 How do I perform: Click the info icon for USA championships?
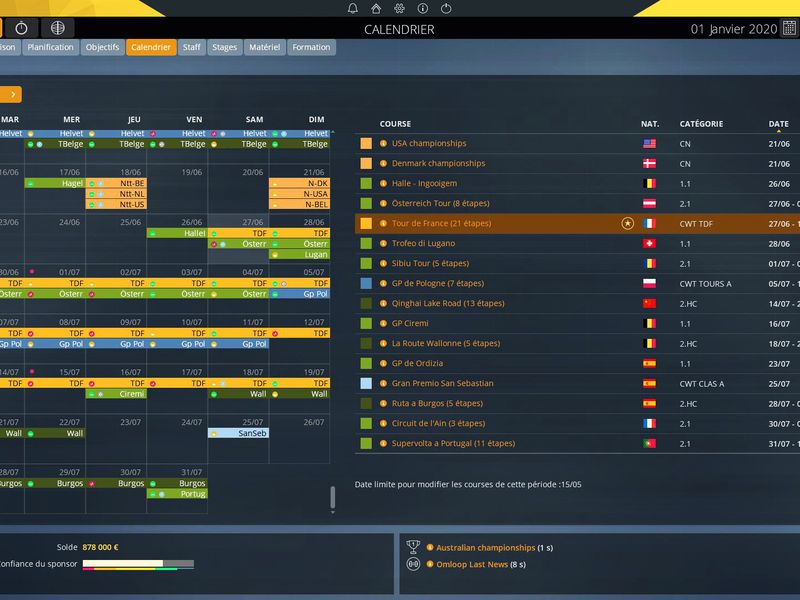pos(383,143)
